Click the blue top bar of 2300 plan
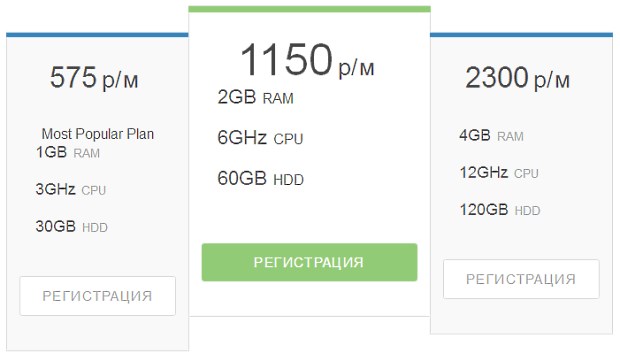Viewport: 620px width, 361px height. point(521,35)
